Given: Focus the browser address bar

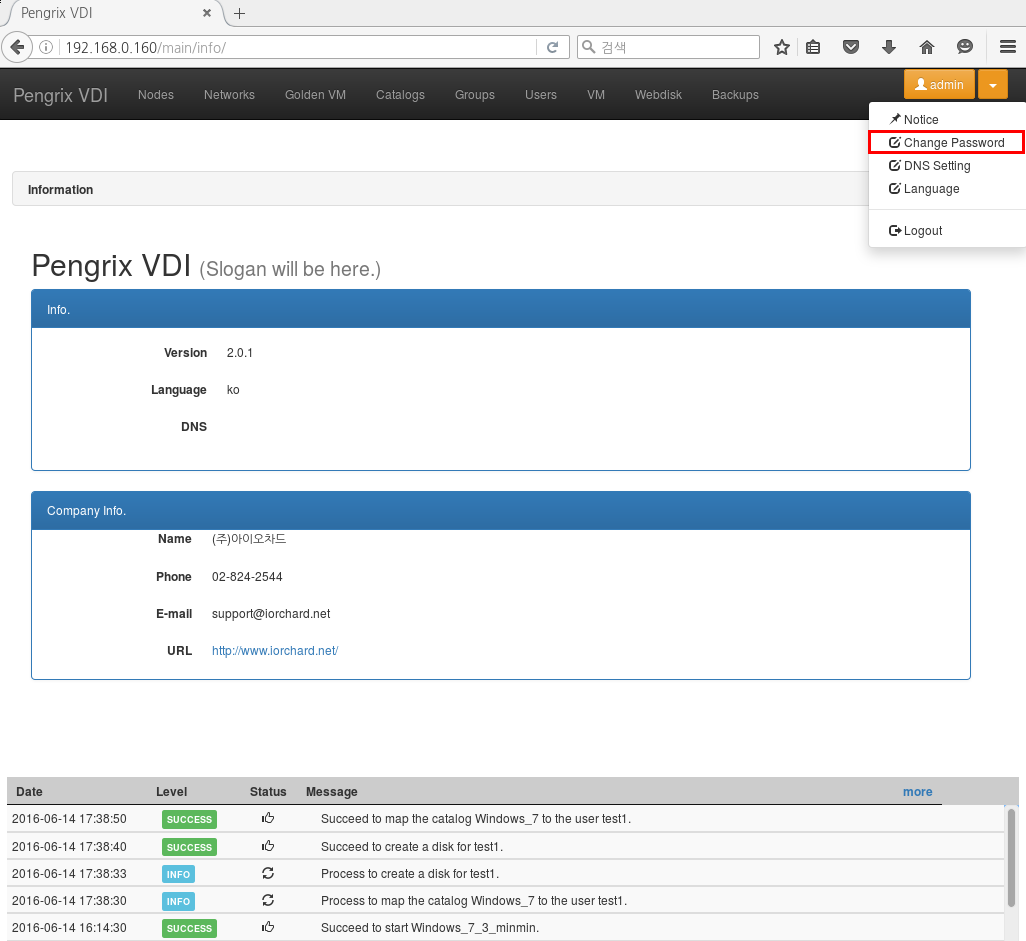Looking at the screenshot, I should (298, 47).
